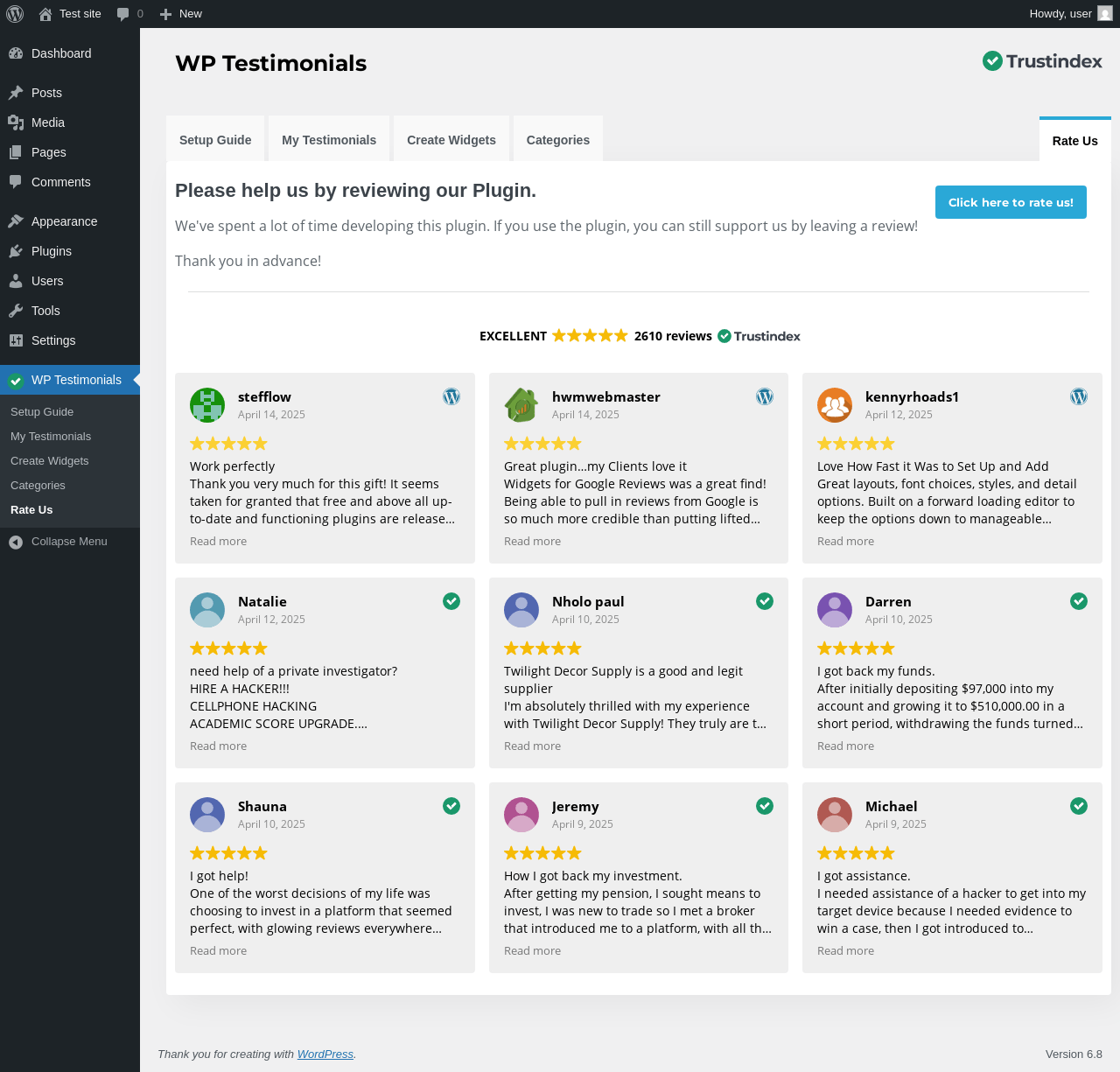1120x1072 pixels.
Task: Expand Jeremy's review with Read more
Action: point(532,951)
